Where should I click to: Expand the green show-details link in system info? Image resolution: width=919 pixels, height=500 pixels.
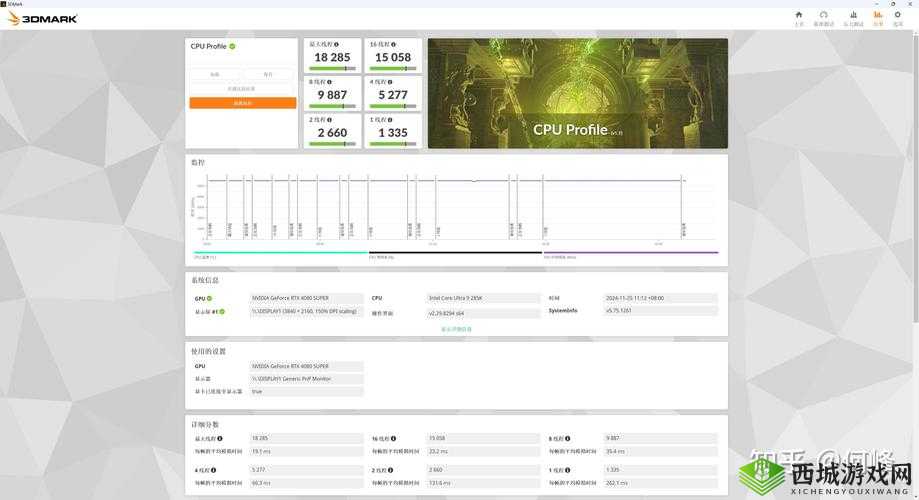456,329
